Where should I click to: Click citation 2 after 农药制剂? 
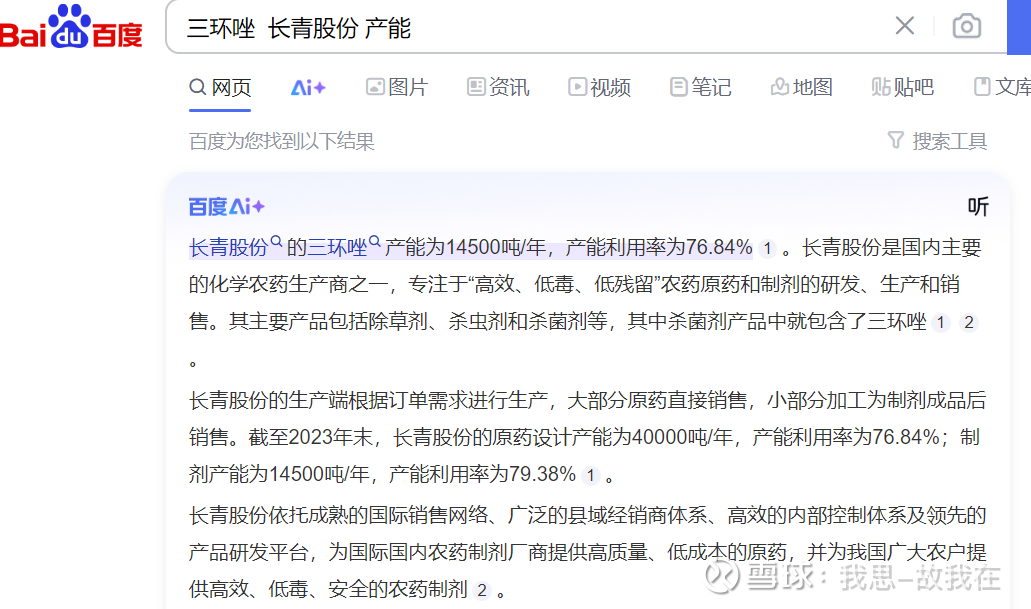point(482,590)
